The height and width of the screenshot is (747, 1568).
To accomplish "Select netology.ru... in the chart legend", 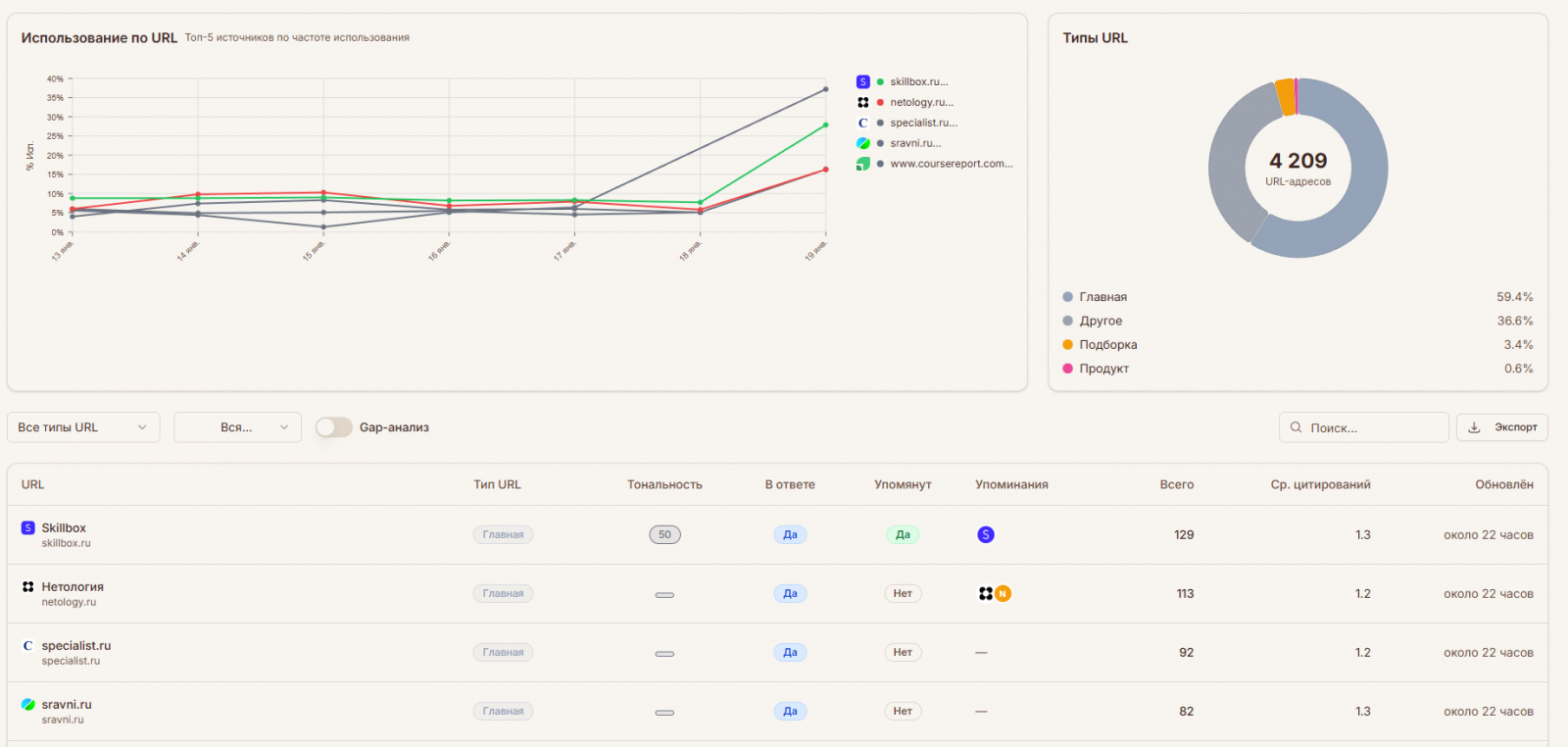I will tap(921, 103).
